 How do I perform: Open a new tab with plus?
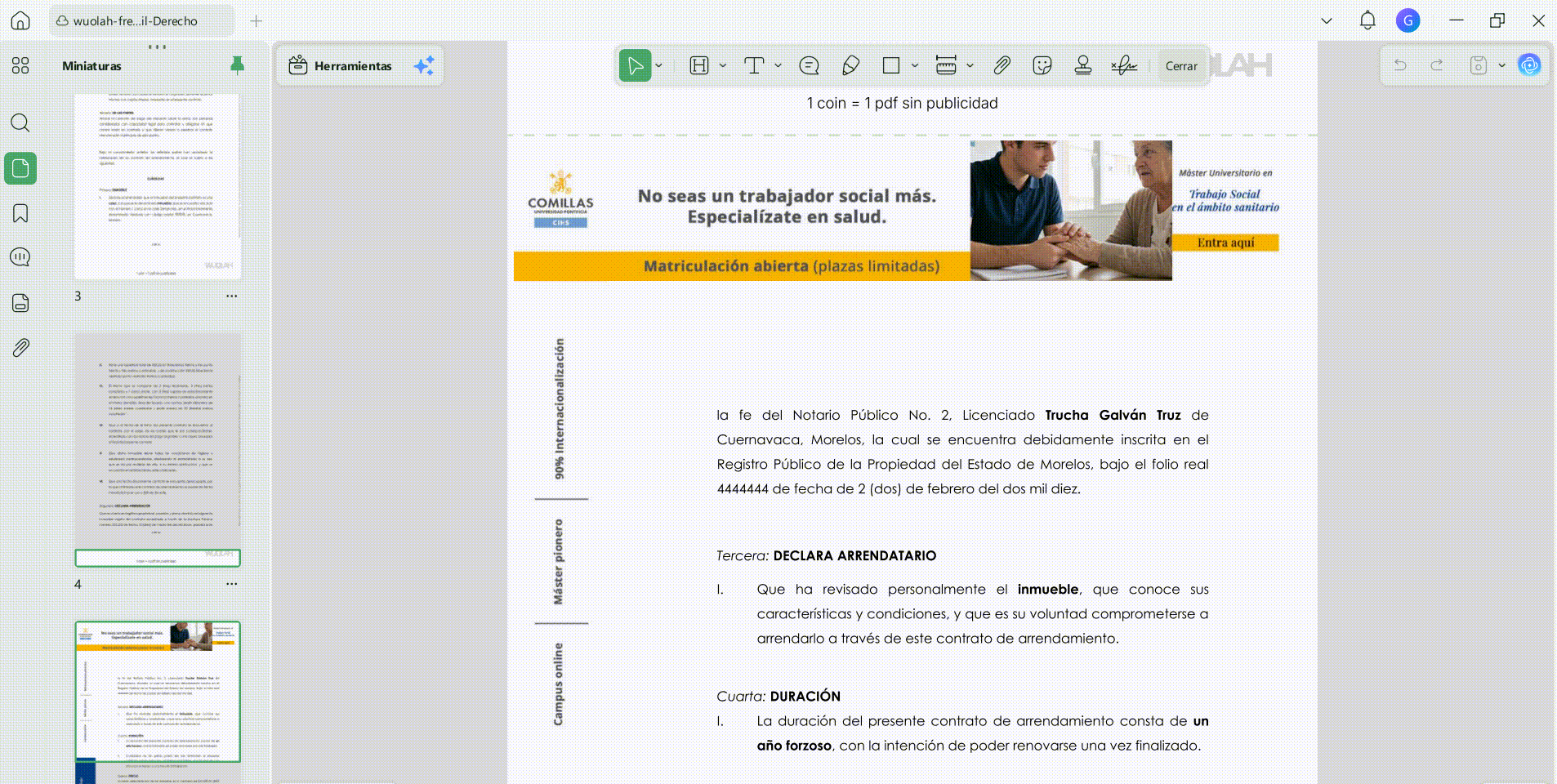[x=256, y=20]
